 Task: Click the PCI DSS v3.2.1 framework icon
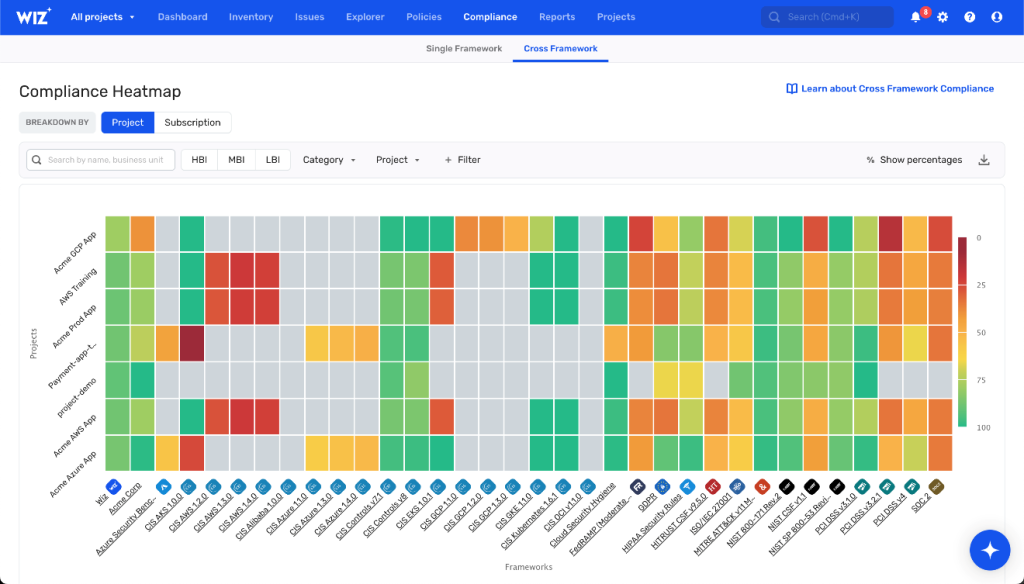886,487
